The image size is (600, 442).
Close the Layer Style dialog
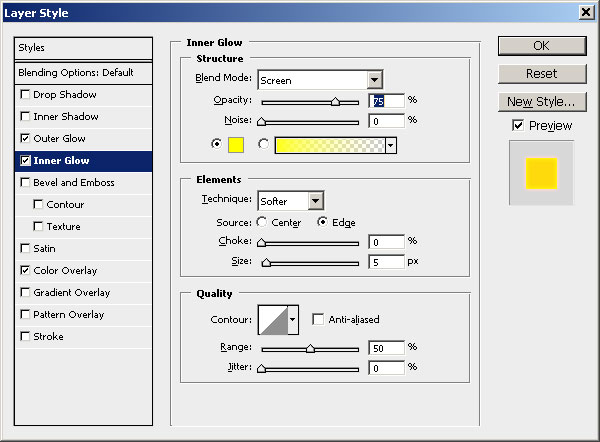pyautogui.click(x=586, y=13)
